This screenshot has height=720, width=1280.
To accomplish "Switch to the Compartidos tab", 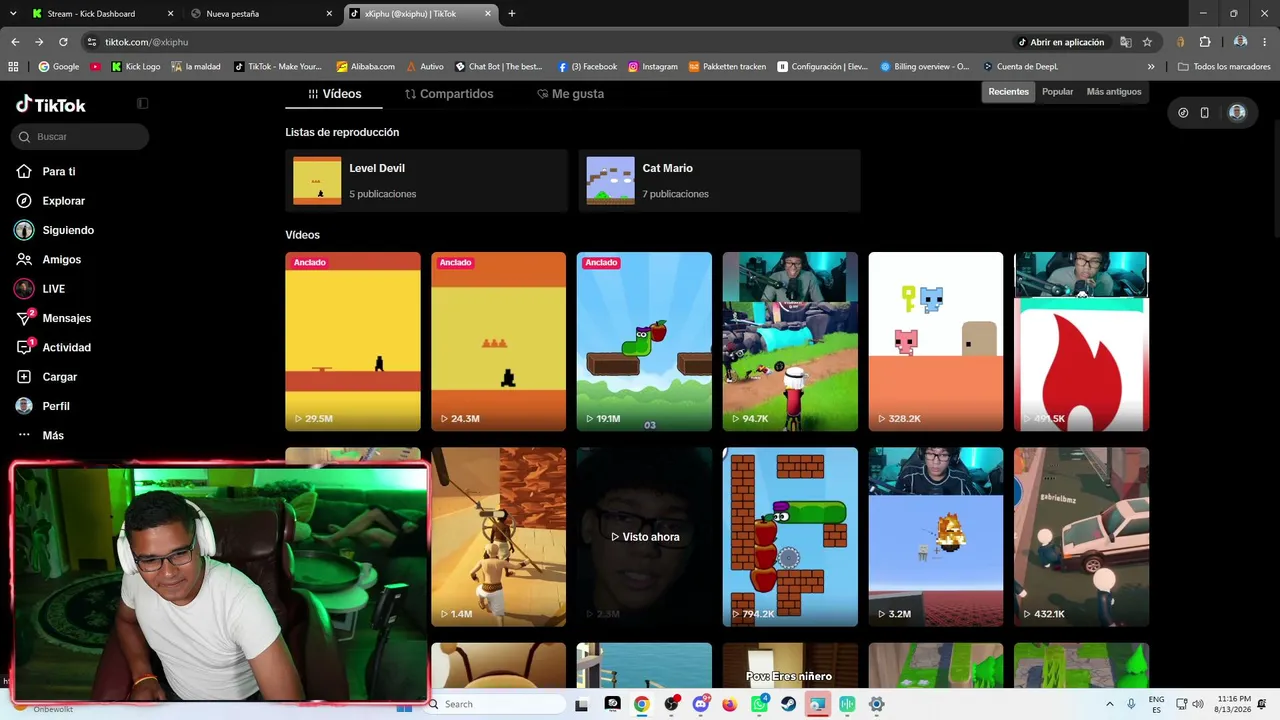I will pyautogui.click(x=449, y=94).
